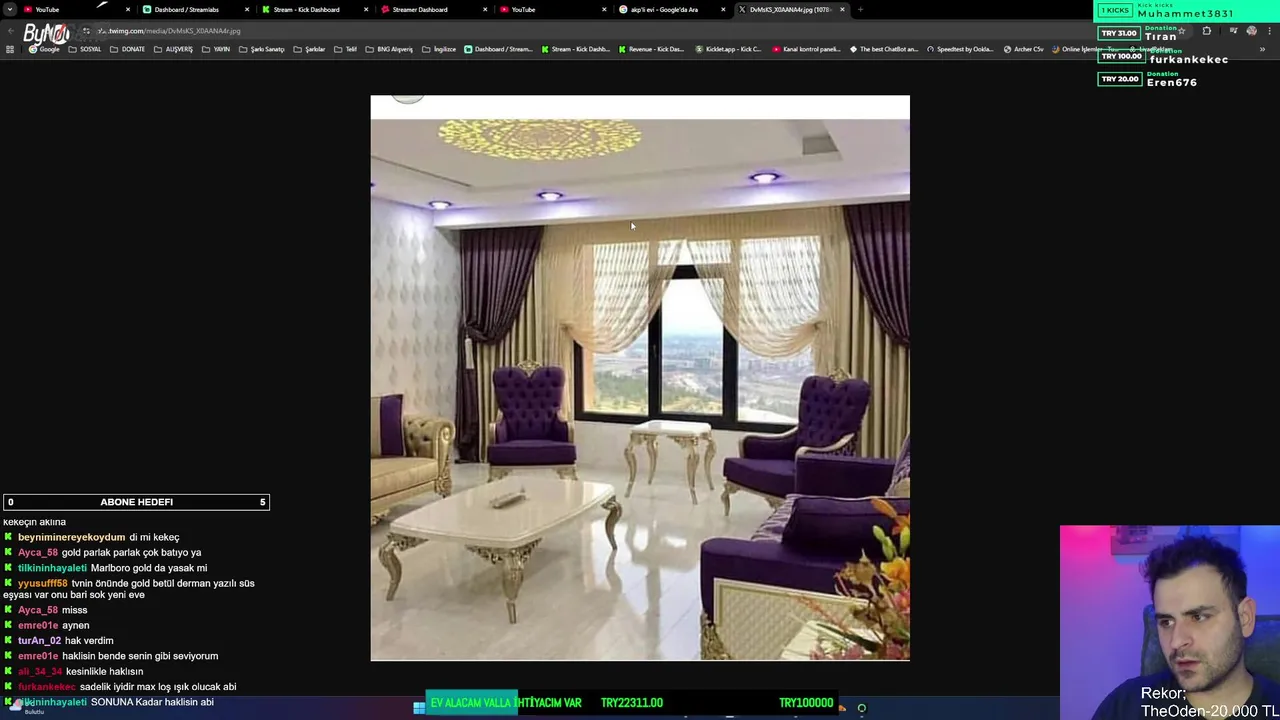The image size is (1280, 720).
Task: Expand the DONATE bookmark folder
Action: [128, 49]
